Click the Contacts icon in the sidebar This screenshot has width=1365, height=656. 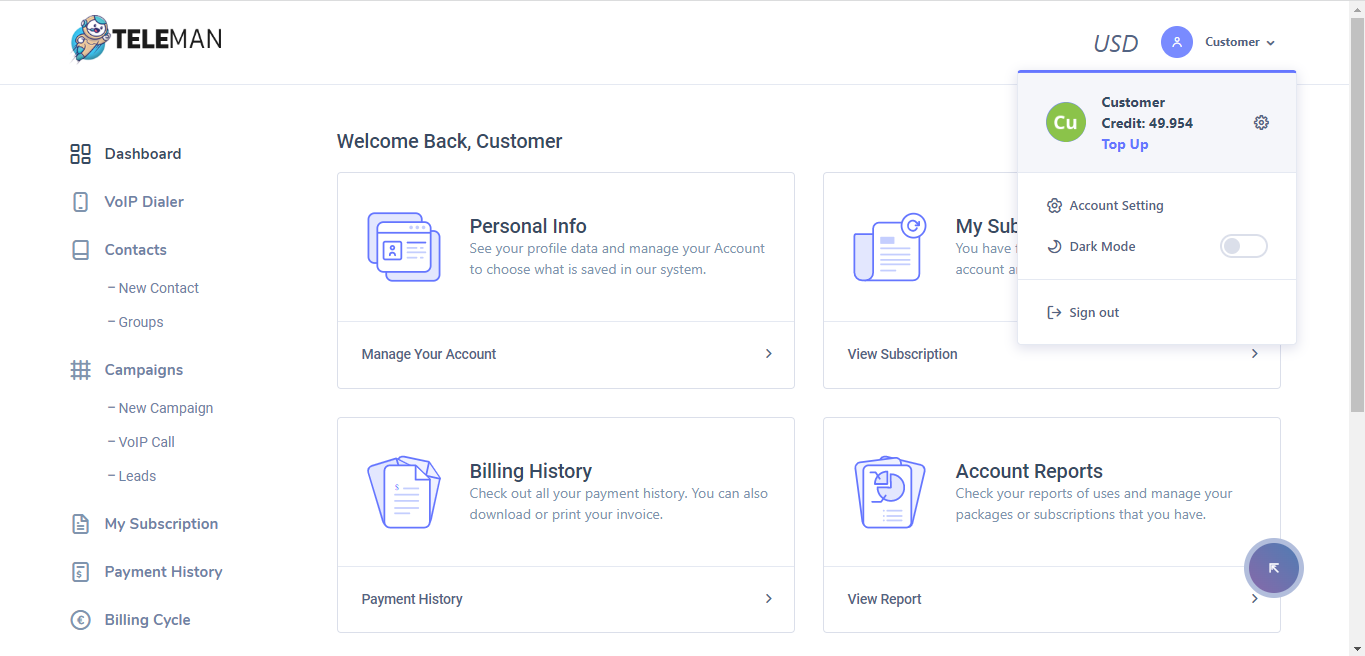pos(80,249)
